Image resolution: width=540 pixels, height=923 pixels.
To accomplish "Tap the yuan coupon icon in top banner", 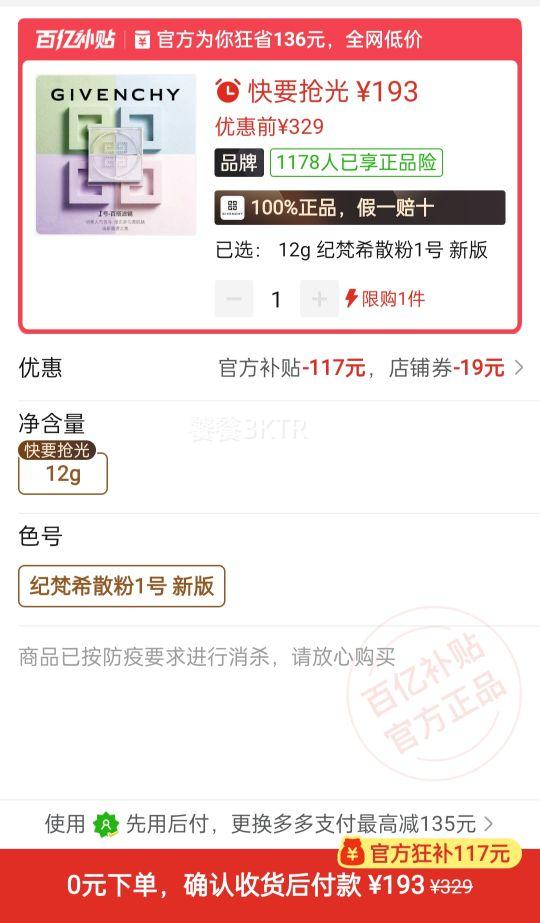I will pyautogui.click(x=142, y=39).
